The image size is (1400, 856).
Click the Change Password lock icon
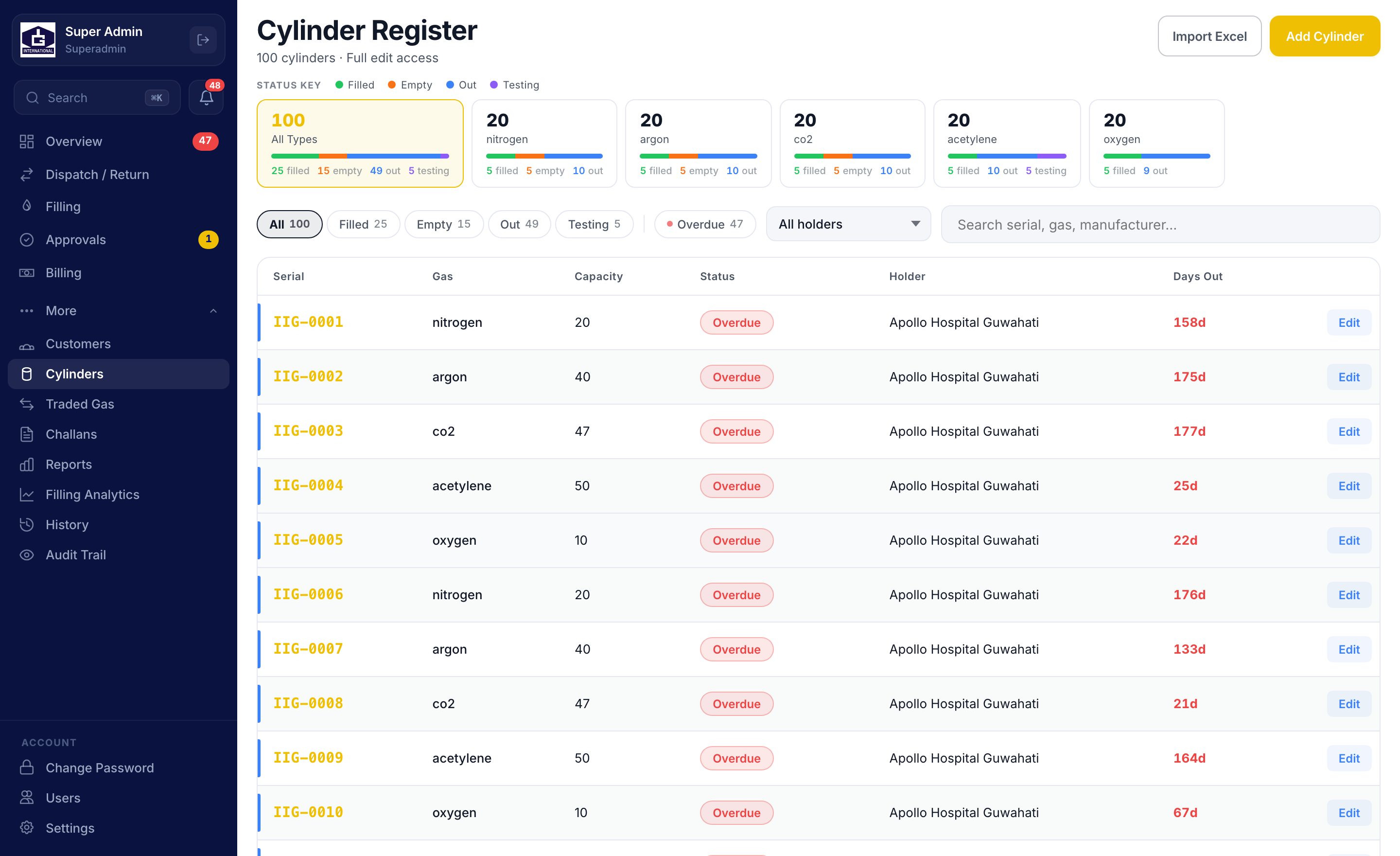coord(27,767)
